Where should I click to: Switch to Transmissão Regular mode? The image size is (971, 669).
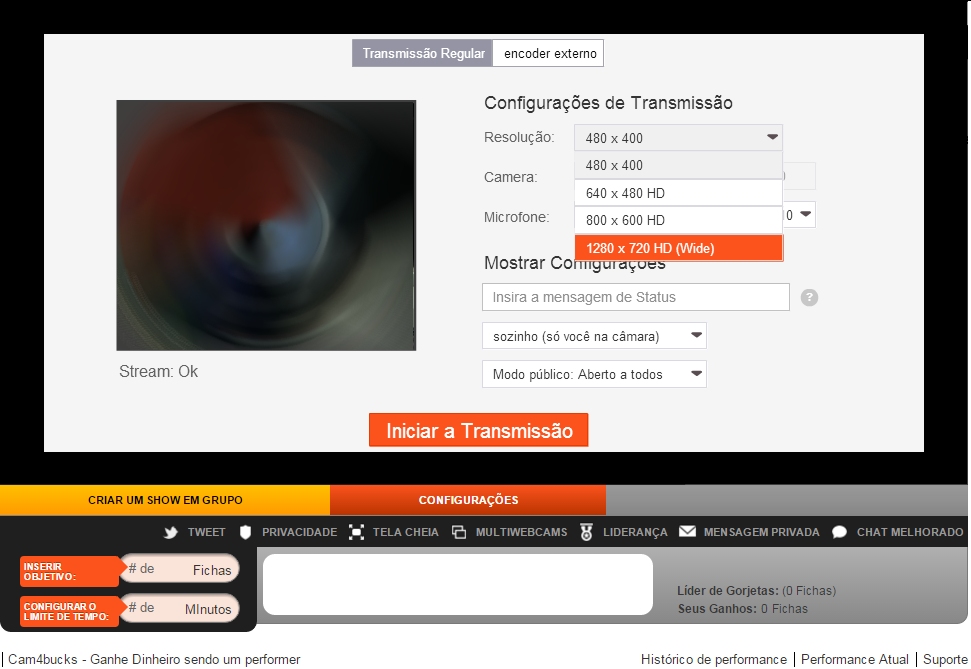point(423,54)
